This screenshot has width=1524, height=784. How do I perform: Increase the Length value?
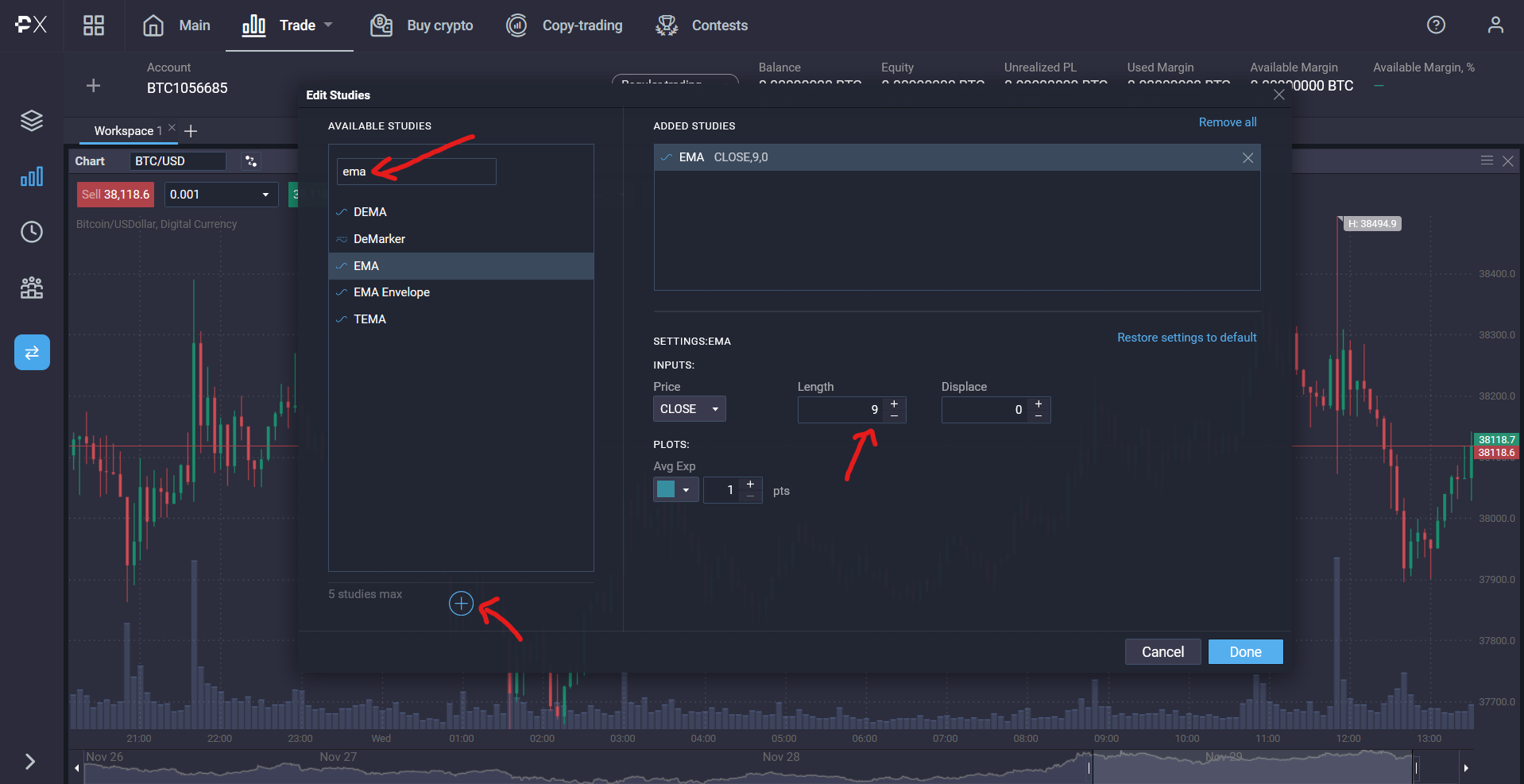pyautogui.click(x=894, y=404)
